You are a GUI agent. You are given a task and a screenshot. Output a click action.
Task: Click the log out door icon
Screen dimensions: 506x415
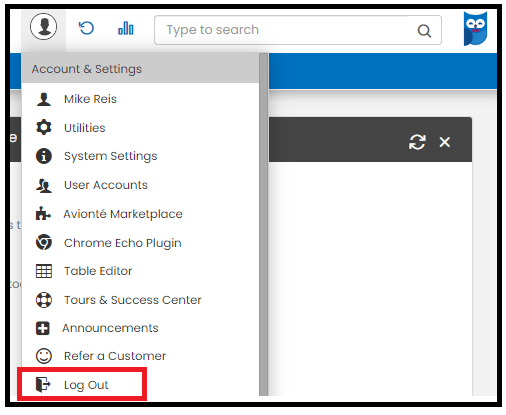(43, 384)
